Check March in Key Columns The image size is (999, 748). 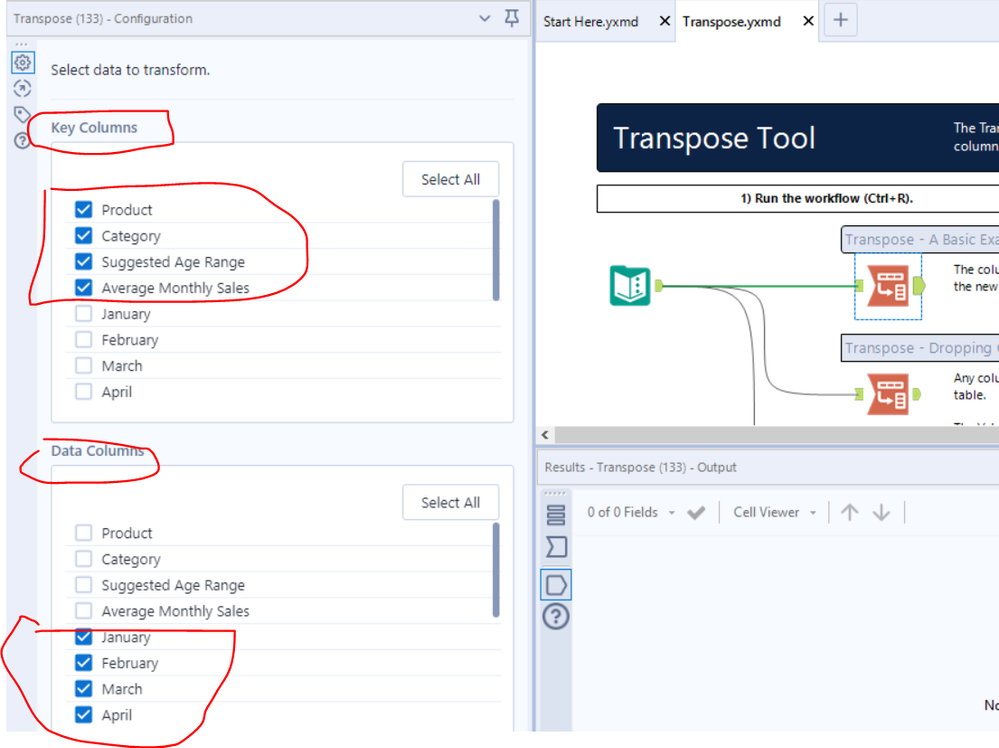click(x=83, y=366)
